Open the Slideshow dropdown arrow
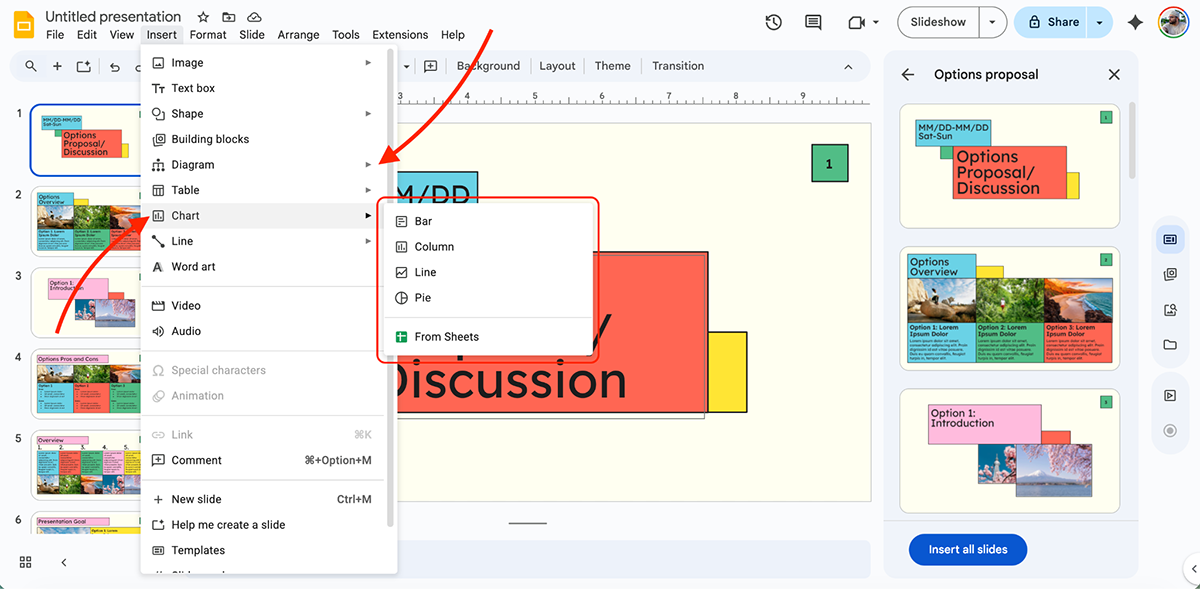Image resolution: width=1200 pixels, height=589 pixels. (992, 21)
